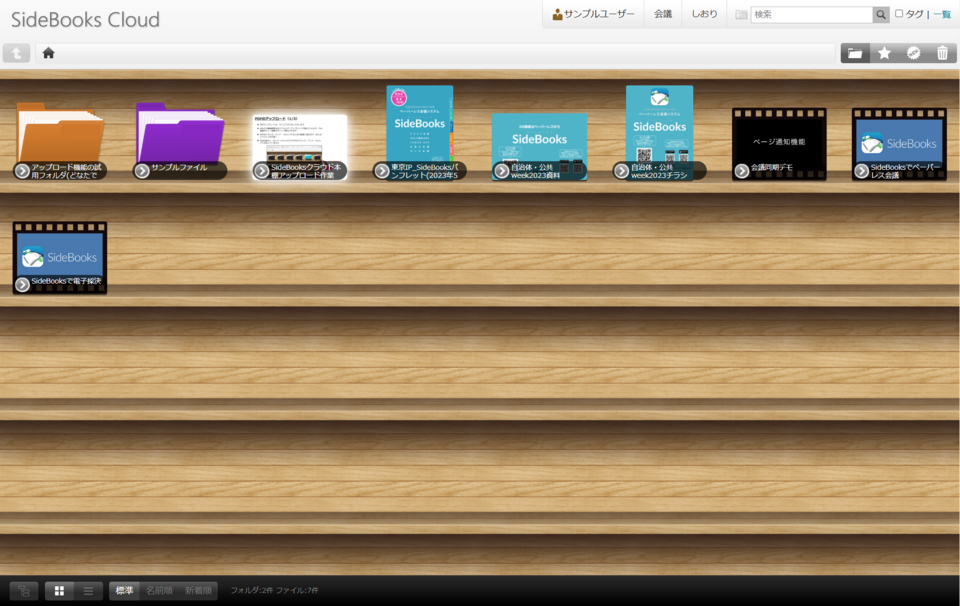Image resolution: width=960 pixels, height=606 pixels.
Task: Open the SideBooksクラウド本棚アップロード作業 document
Action: click(300, 147)
